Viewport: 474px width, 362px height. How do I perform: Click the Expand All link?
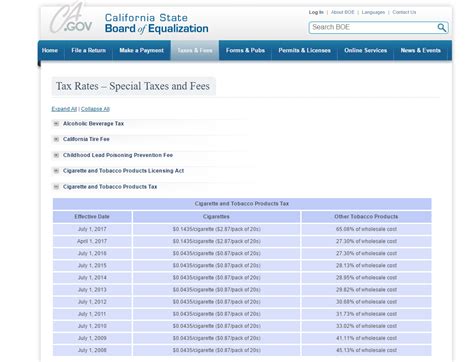click(64, 109)
